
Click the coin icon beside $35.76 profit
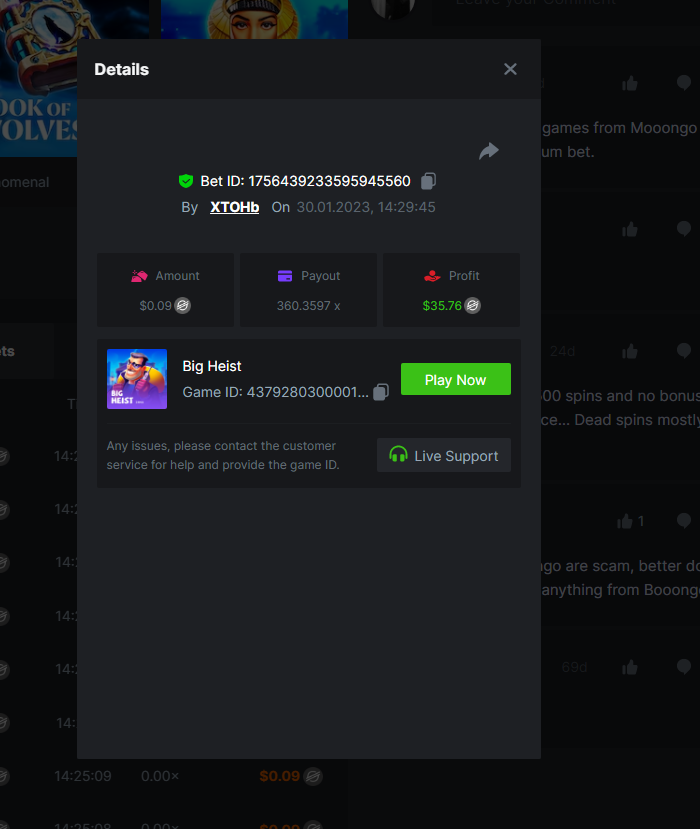pos(472,306)
